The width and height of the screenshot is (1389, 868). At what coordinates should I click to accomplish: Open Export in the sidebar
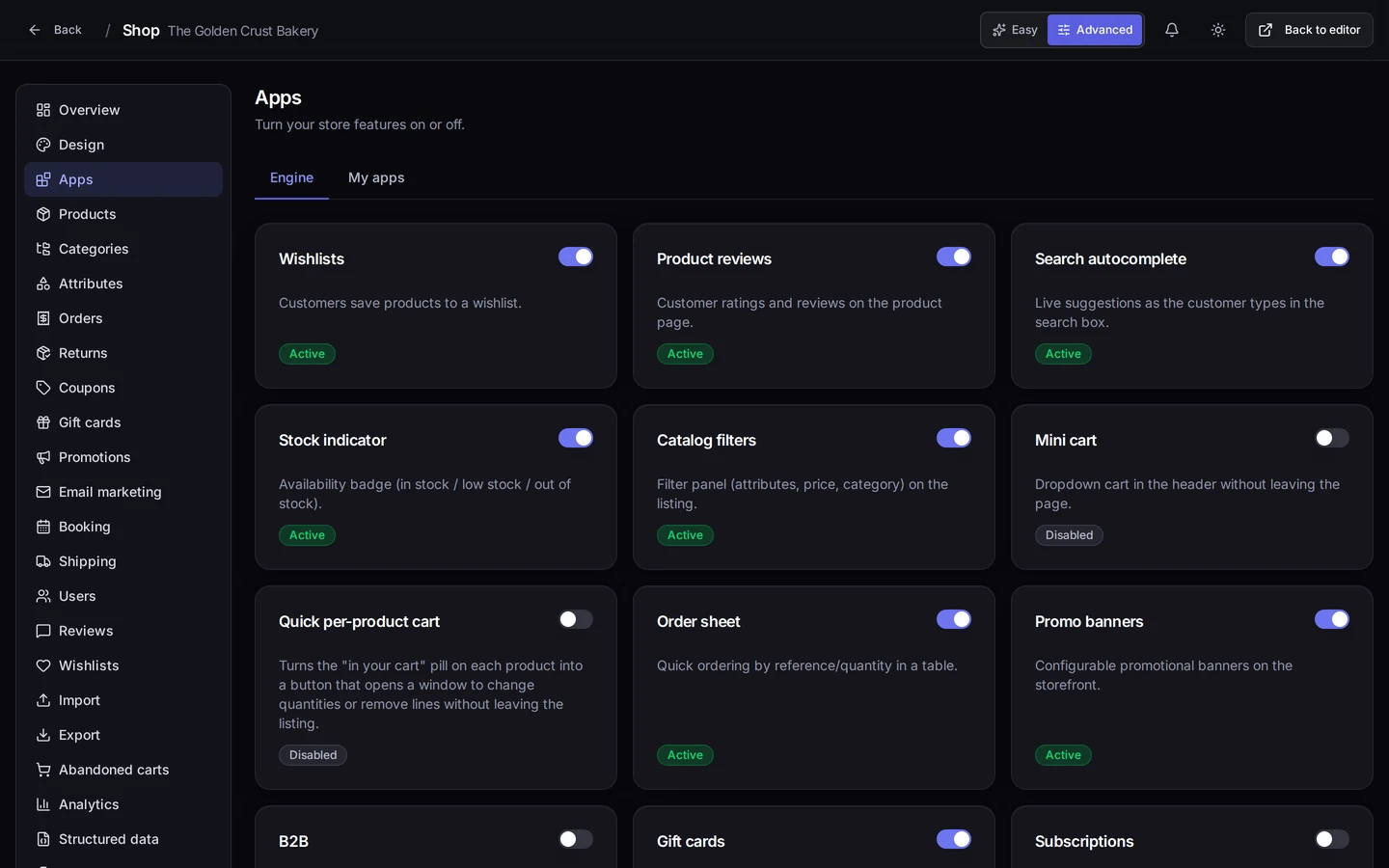tap(123, 735)
